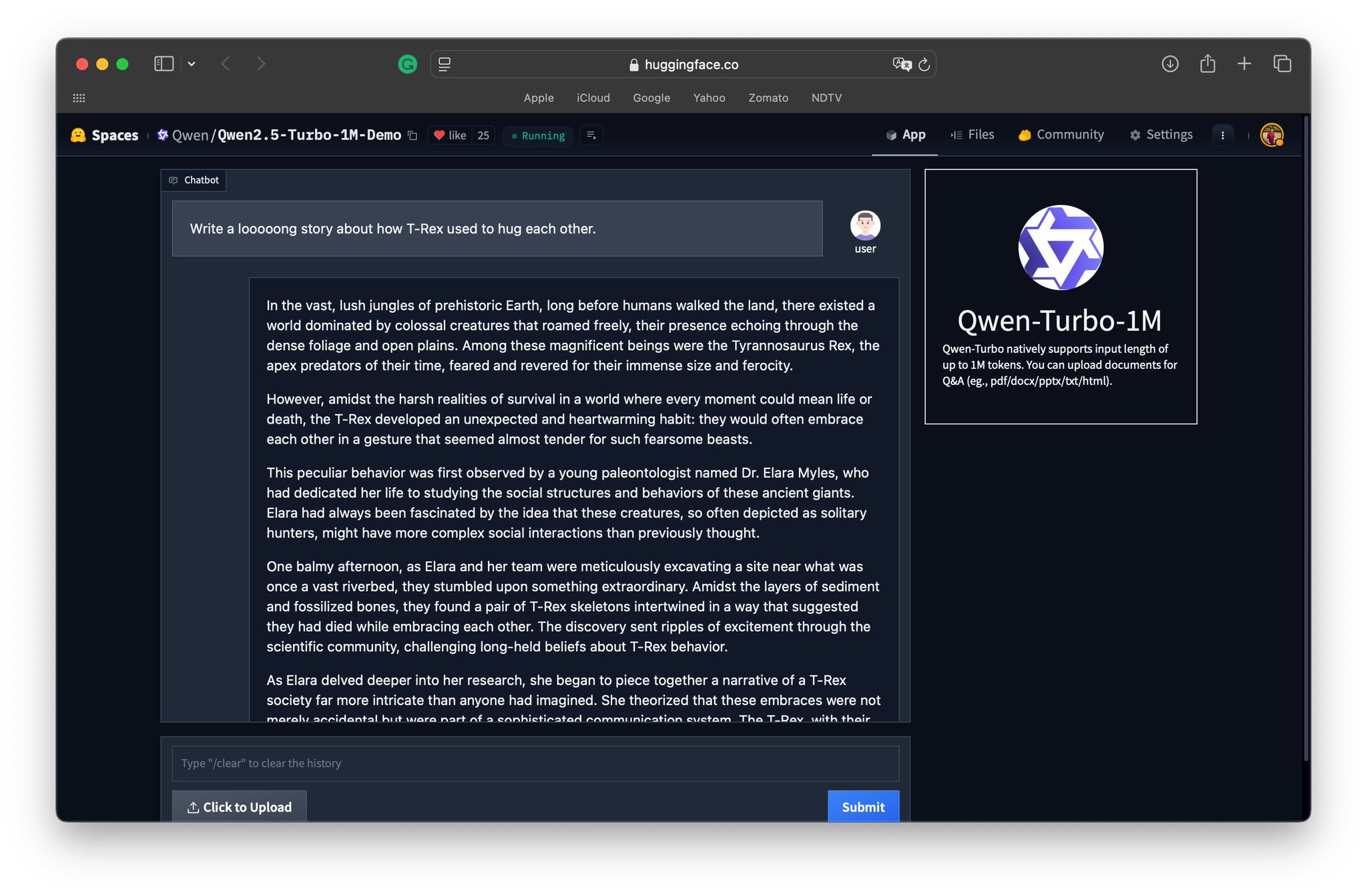Show the tab overview icon
The image size is (1367, 896).
click(1282, 64)
